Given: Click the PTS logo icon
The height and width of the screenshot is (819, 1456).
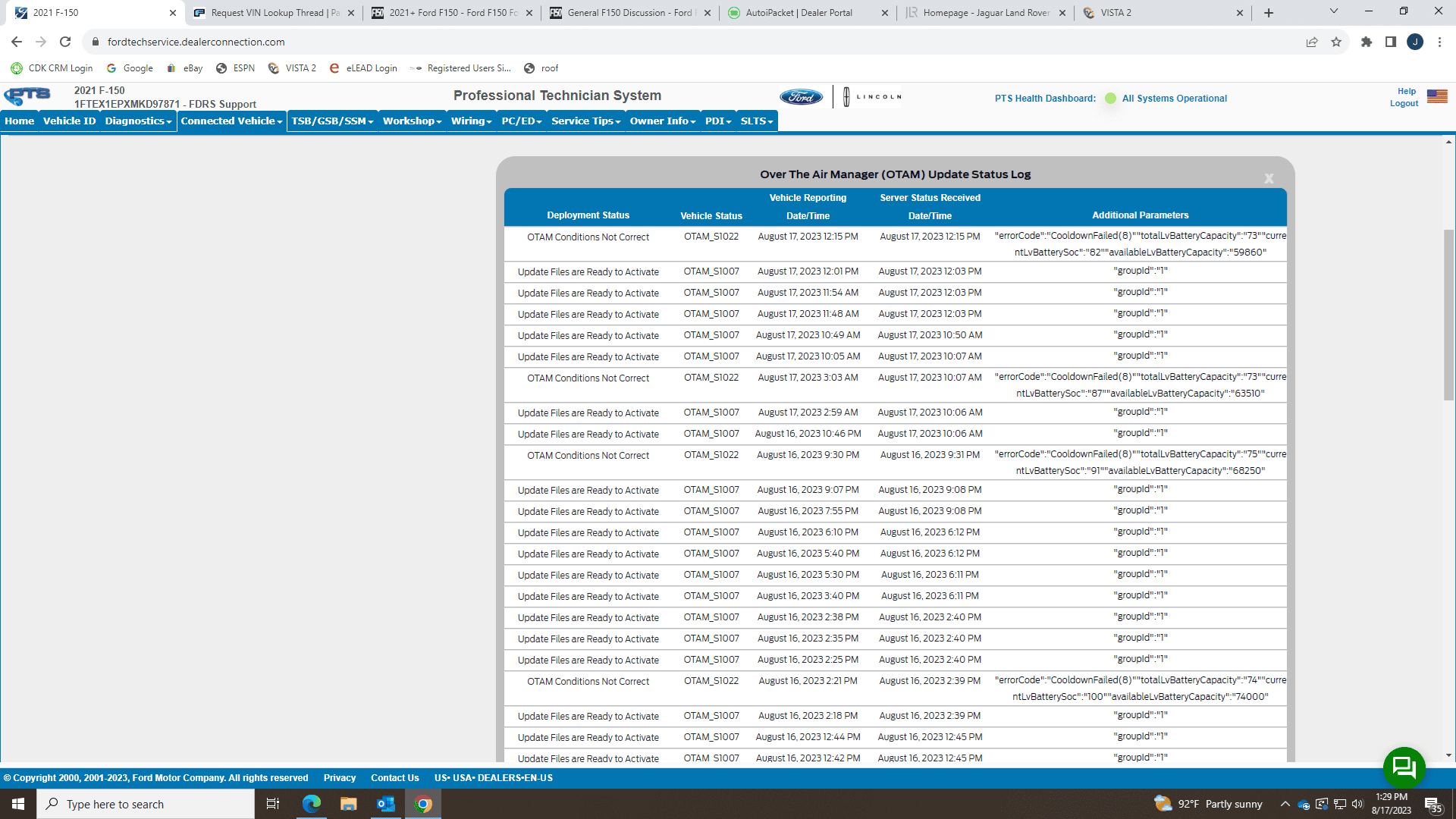Looking at the screenshot, I should 27,96.
